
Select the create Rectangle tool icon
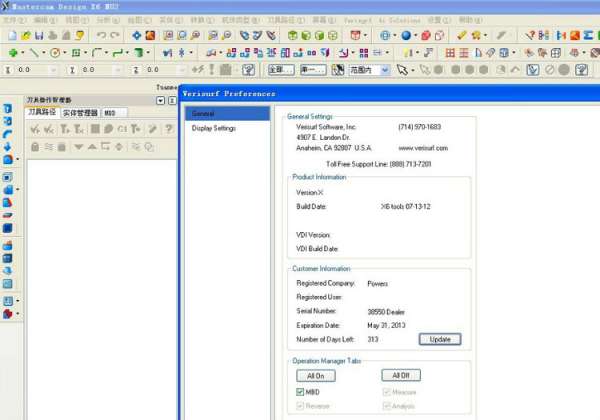pyautogui.click(x=76, y=53)
